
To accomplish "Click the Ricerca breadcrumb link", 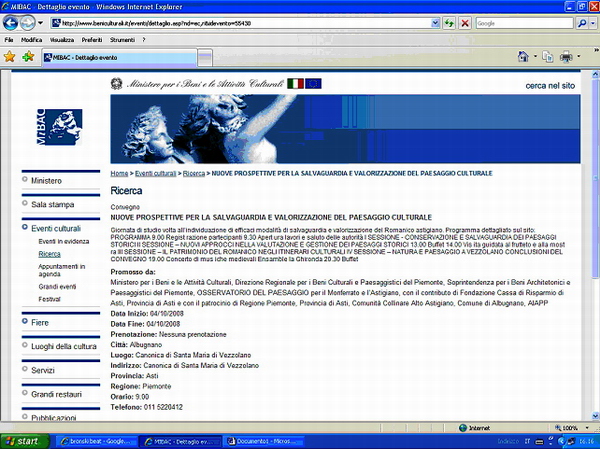I will (x=194, y=173).
